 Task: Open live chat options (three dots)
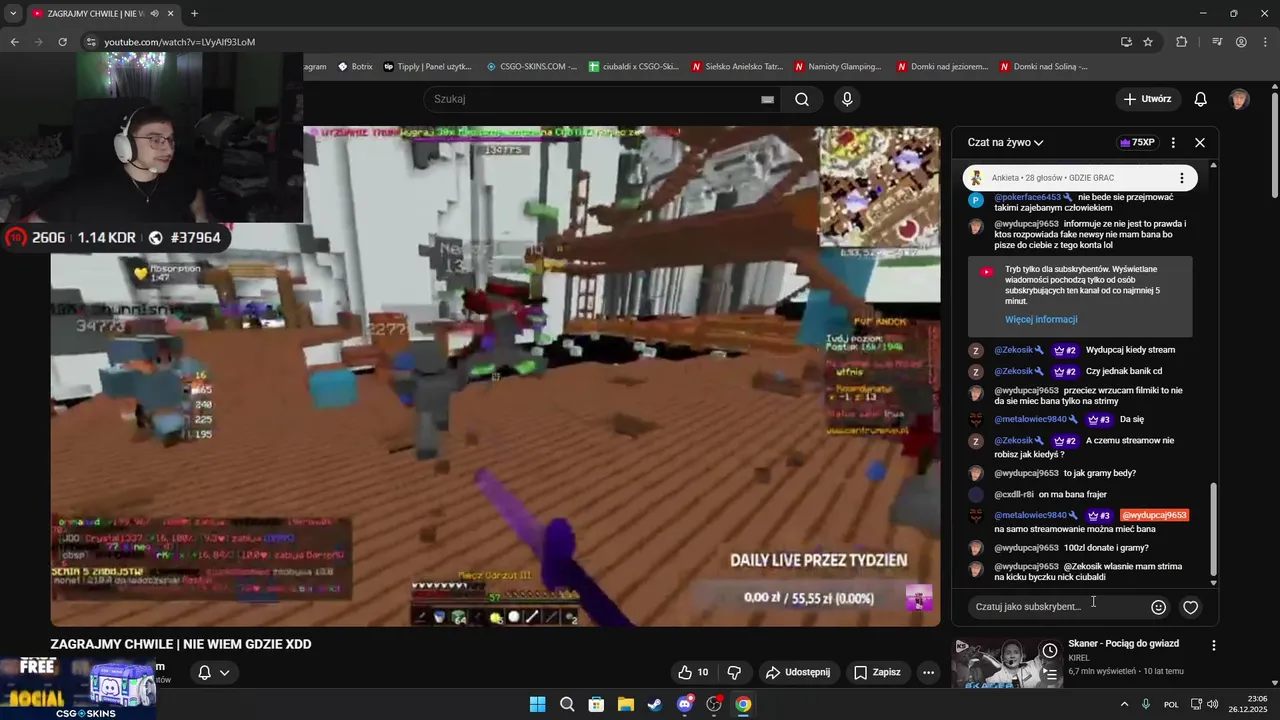pos(1173,143)
